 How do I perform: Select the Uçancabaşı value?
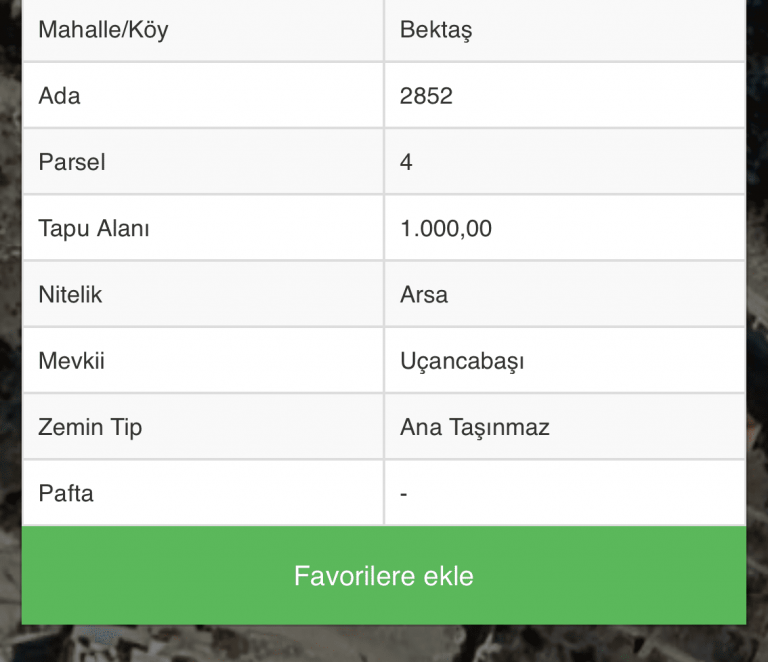tap(462, 361)
